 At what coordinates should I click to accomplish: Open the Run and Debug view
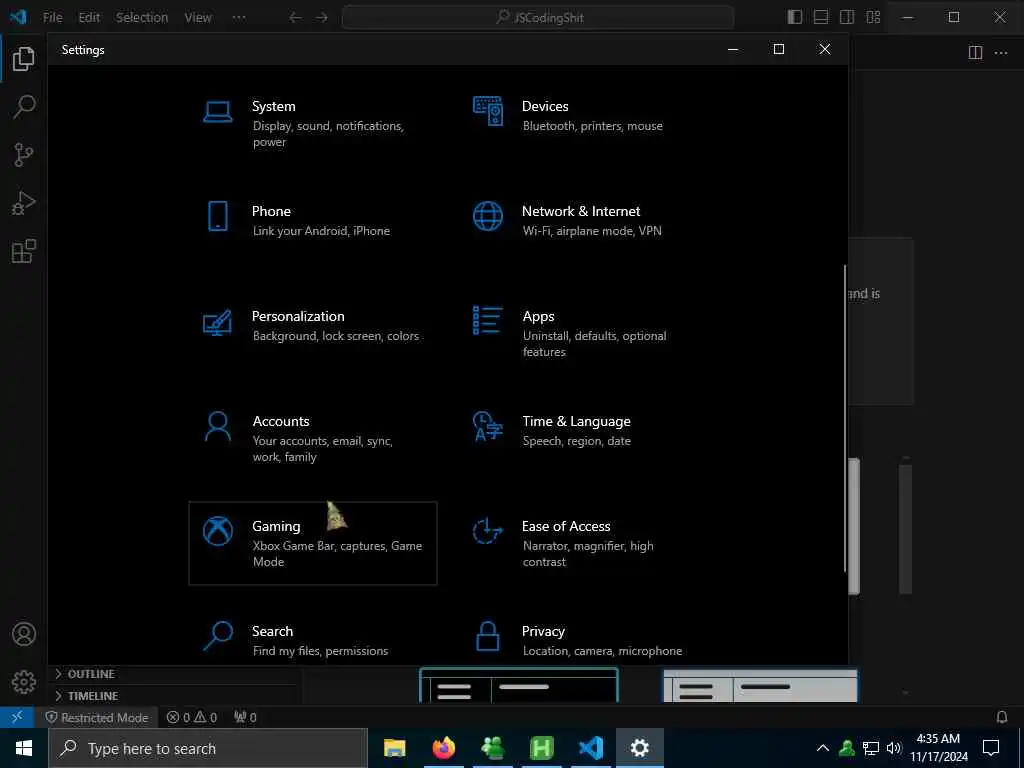click(x=24, y=203)
